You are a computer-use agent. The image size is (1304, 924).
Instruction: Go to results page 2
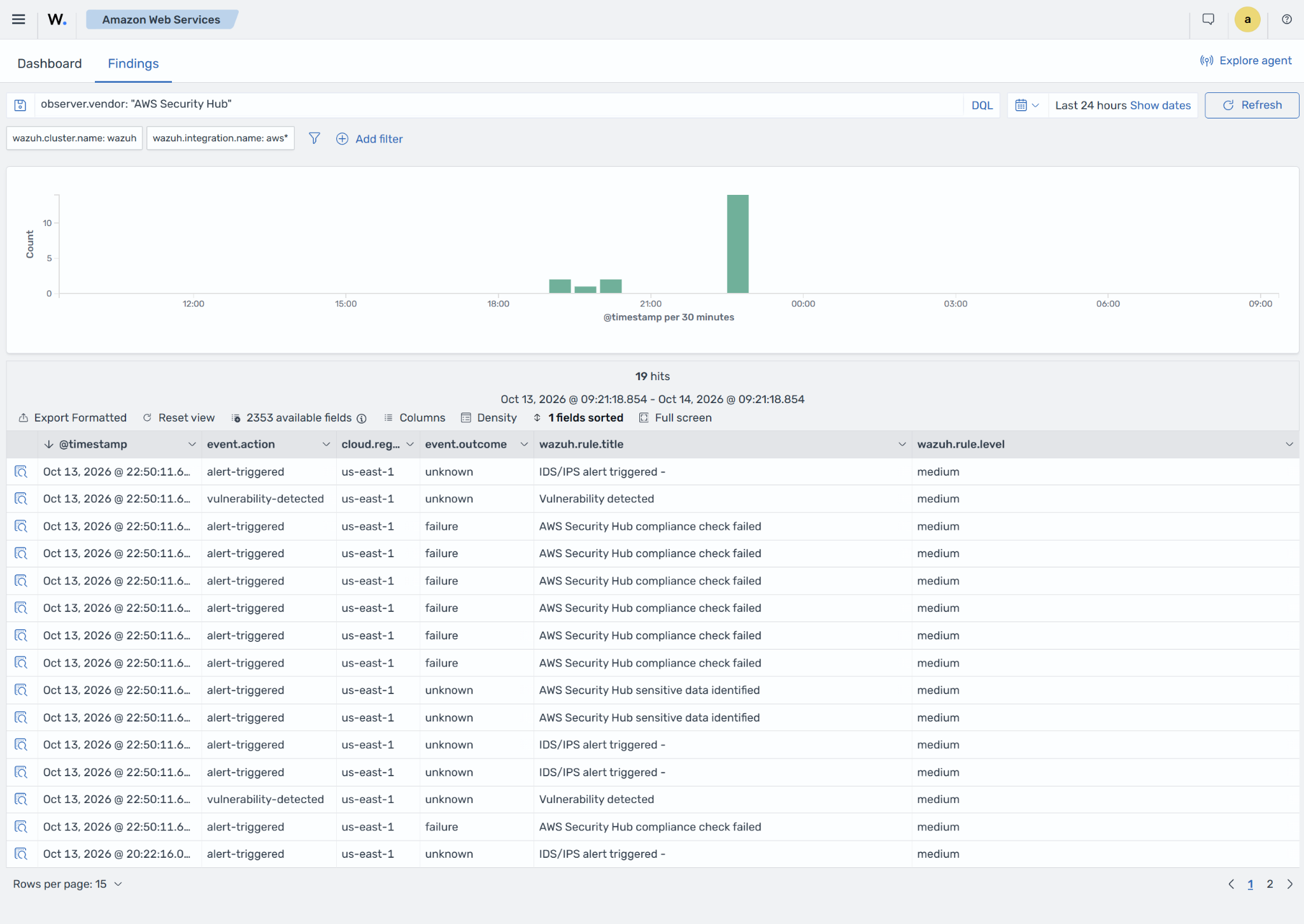click(1270, 884)
